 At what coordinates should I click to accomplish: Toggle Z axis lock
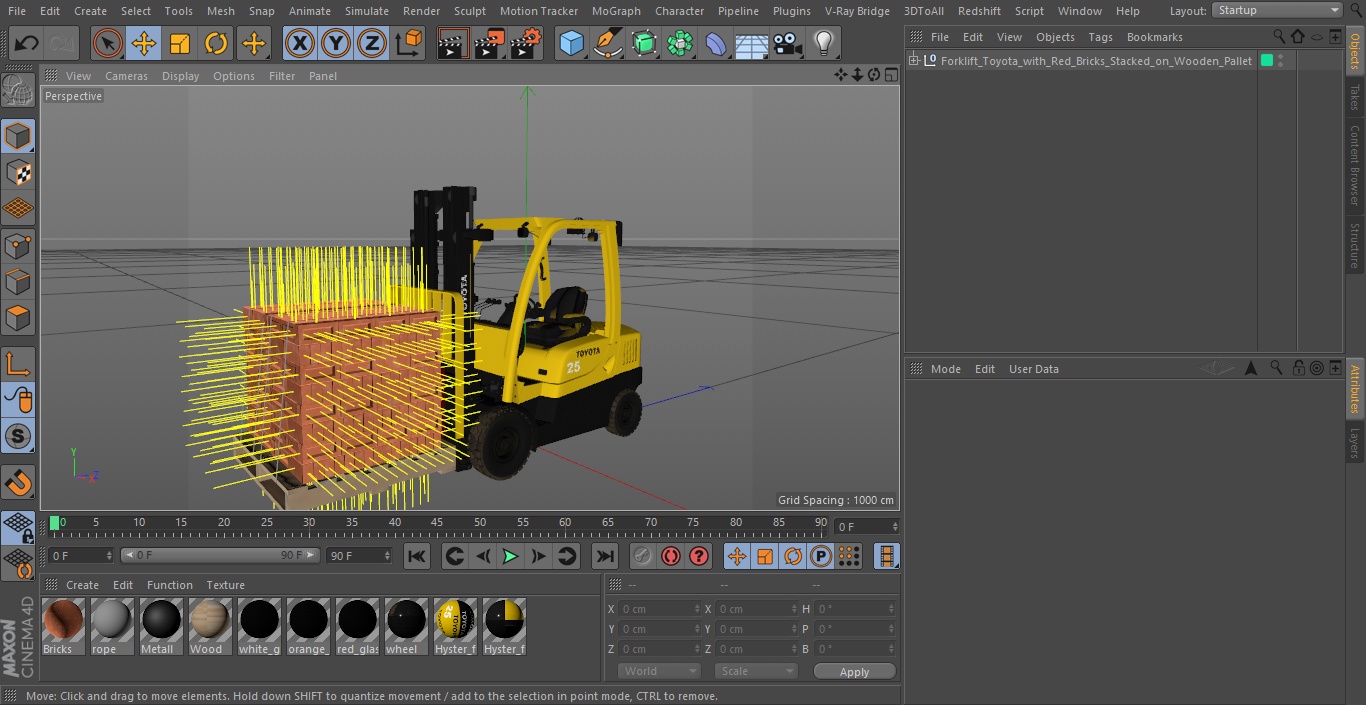click(372, 44)
